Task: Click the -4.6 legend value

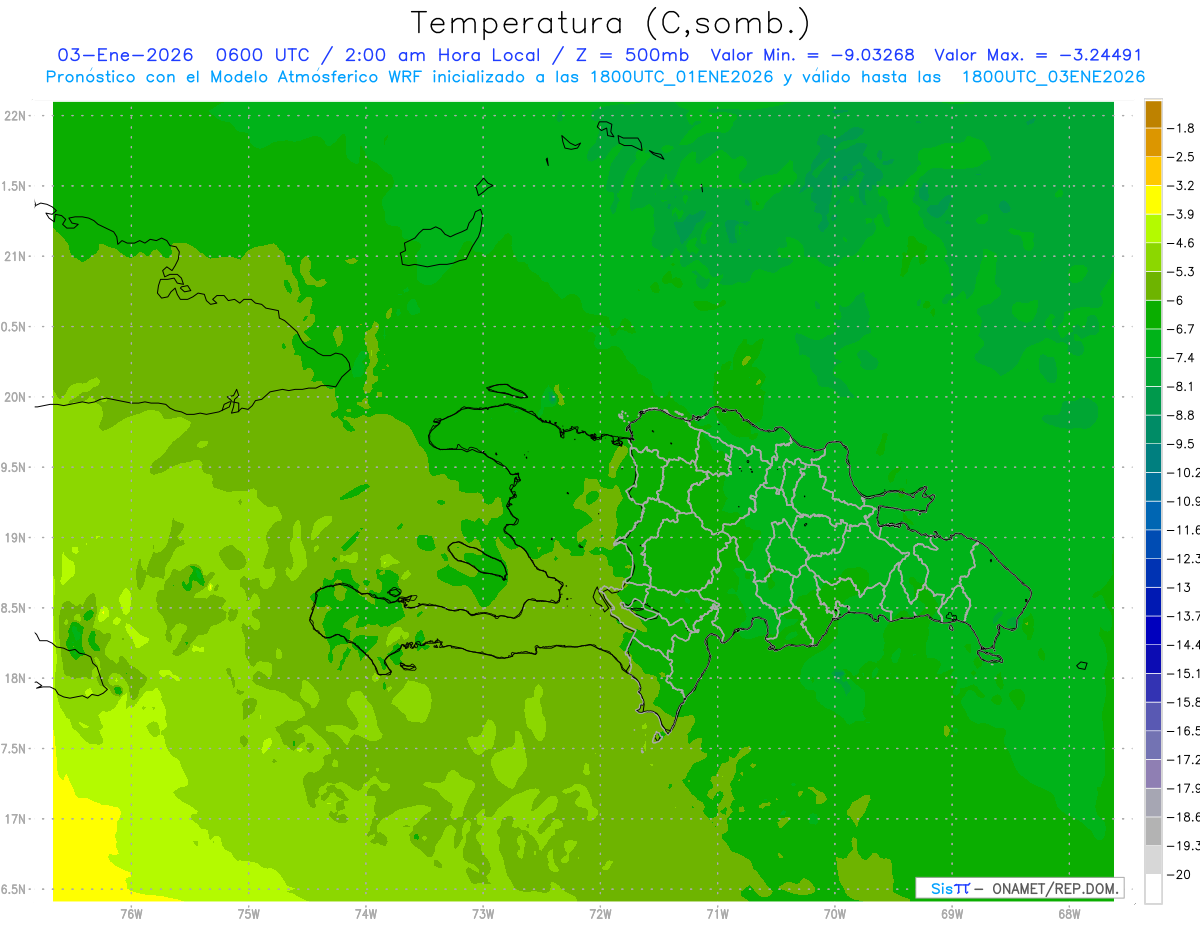Action: click(1181, 243)
